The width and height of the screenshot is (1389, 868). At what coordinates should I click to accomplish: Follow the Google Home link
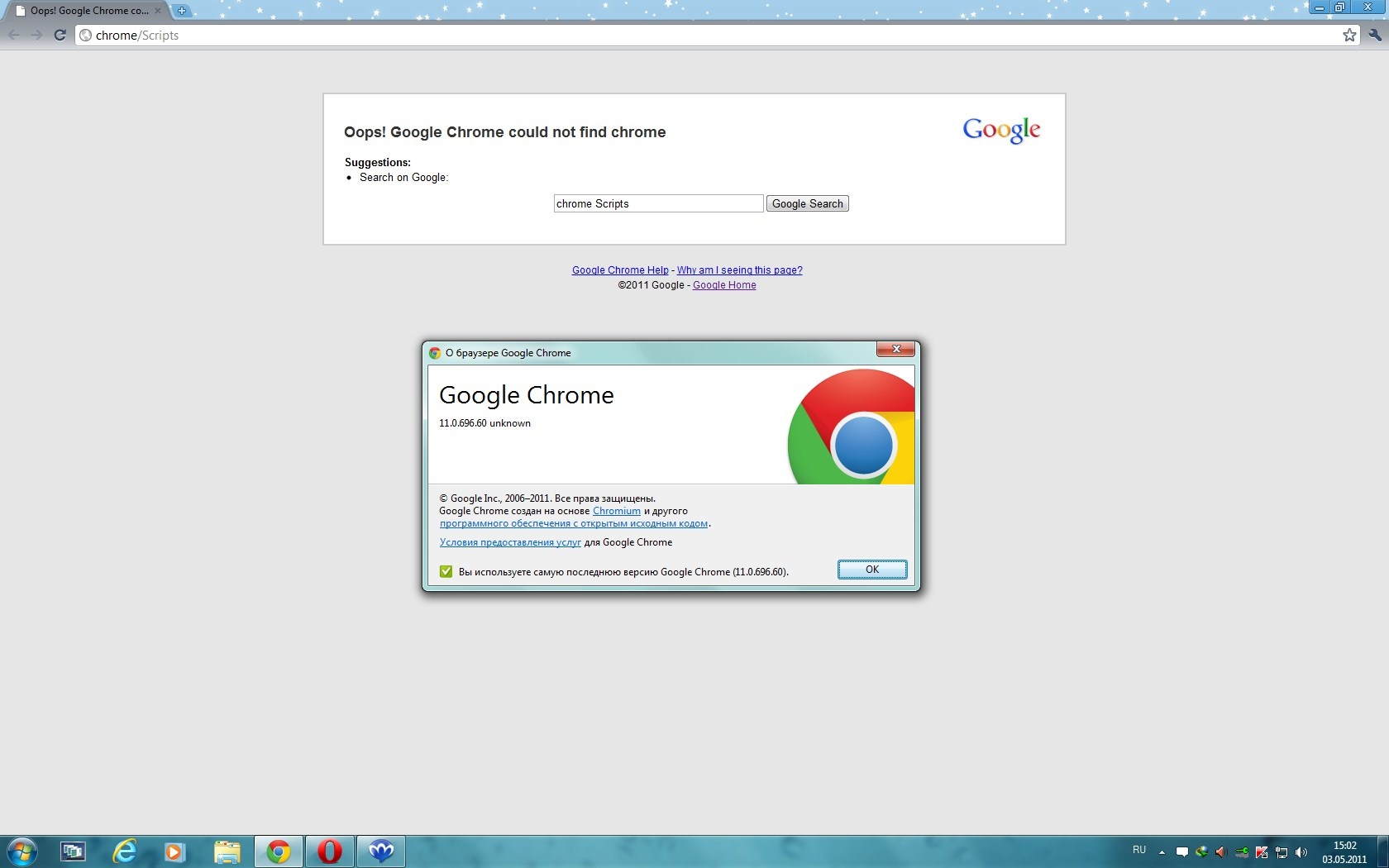(724, 285)
